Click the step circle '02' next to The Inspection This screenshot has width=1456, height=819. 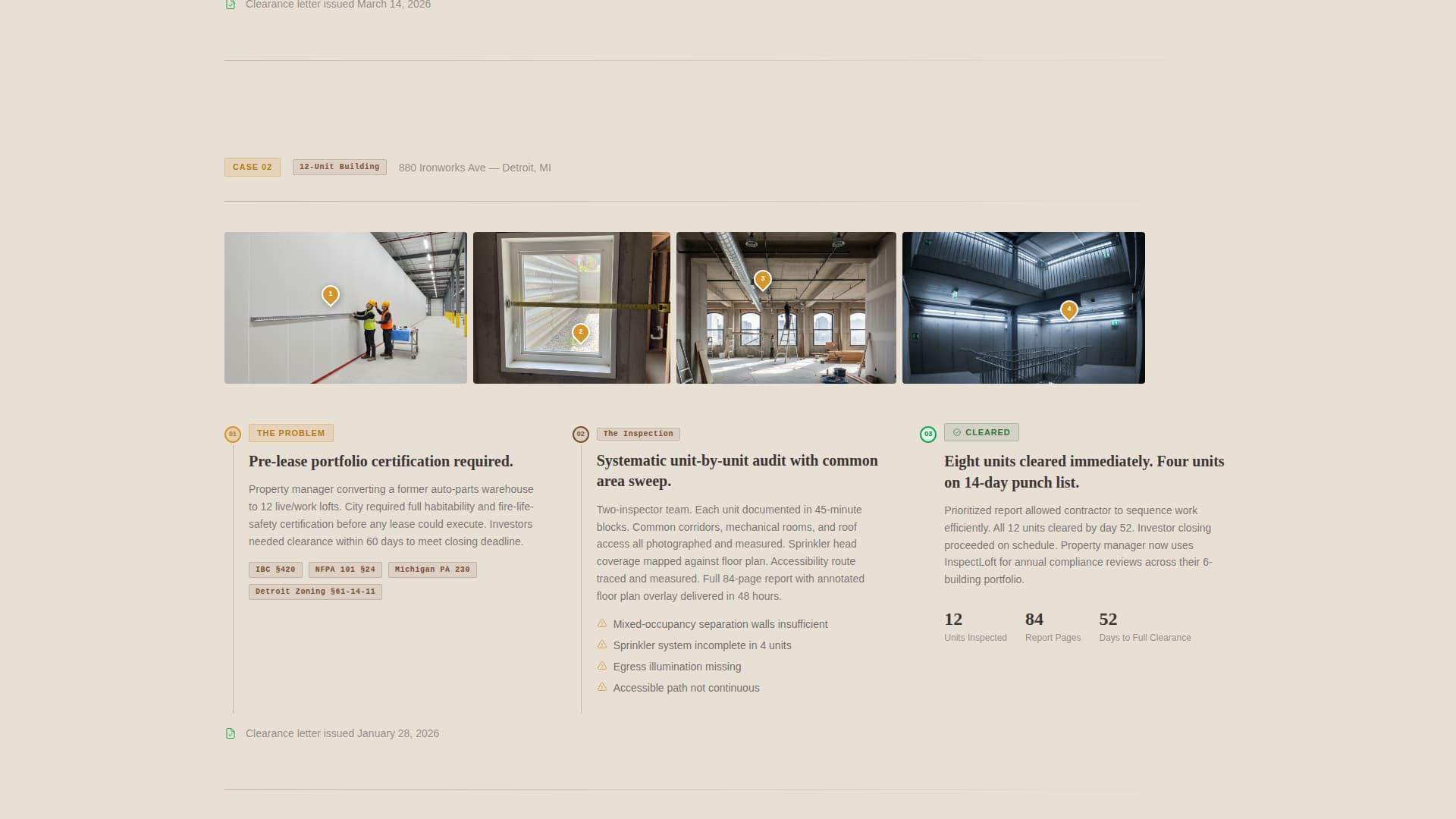point(580,434)
